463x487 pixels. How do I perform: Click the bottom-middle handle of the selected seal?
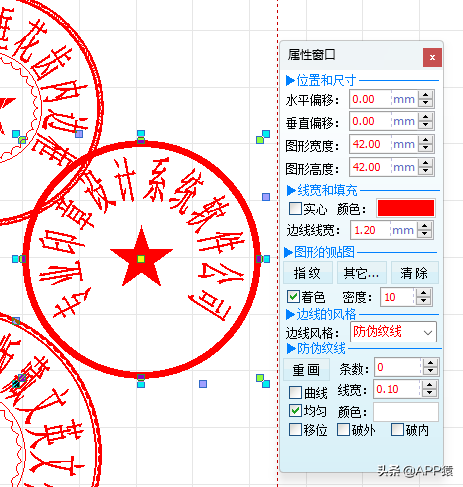point(141,384)
